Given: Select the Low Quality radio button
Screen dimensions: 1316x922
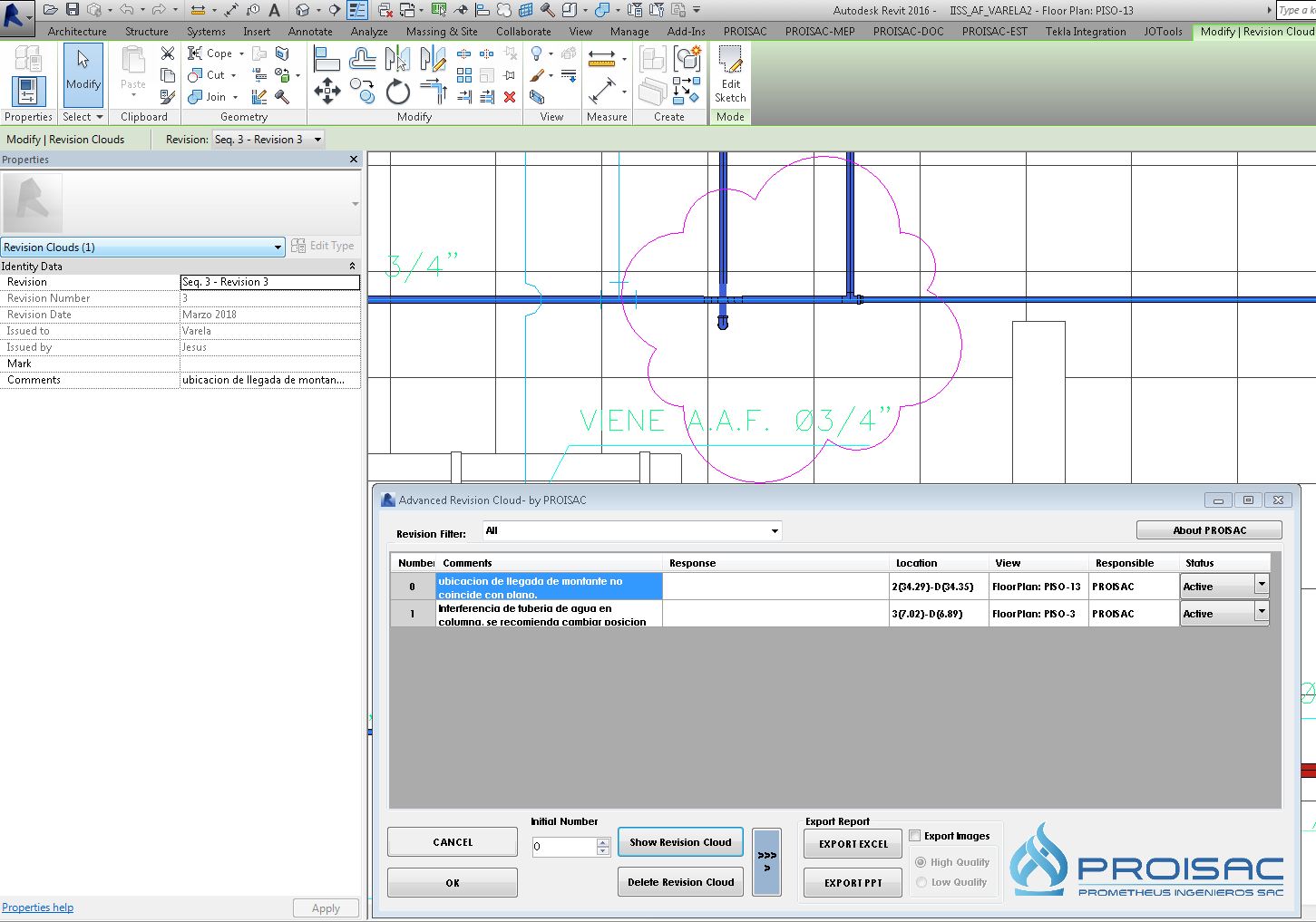Looking at the screenshot, I should point(921,882).
